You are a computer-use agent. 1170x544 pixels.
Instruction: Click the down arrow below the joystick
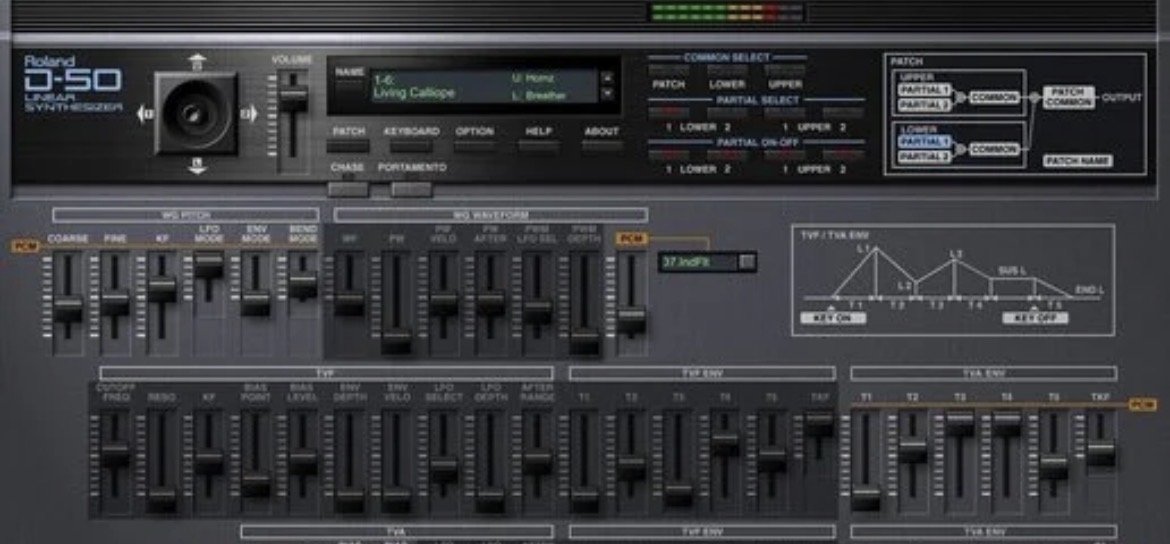pyautogui.click(x=197, y=166)
